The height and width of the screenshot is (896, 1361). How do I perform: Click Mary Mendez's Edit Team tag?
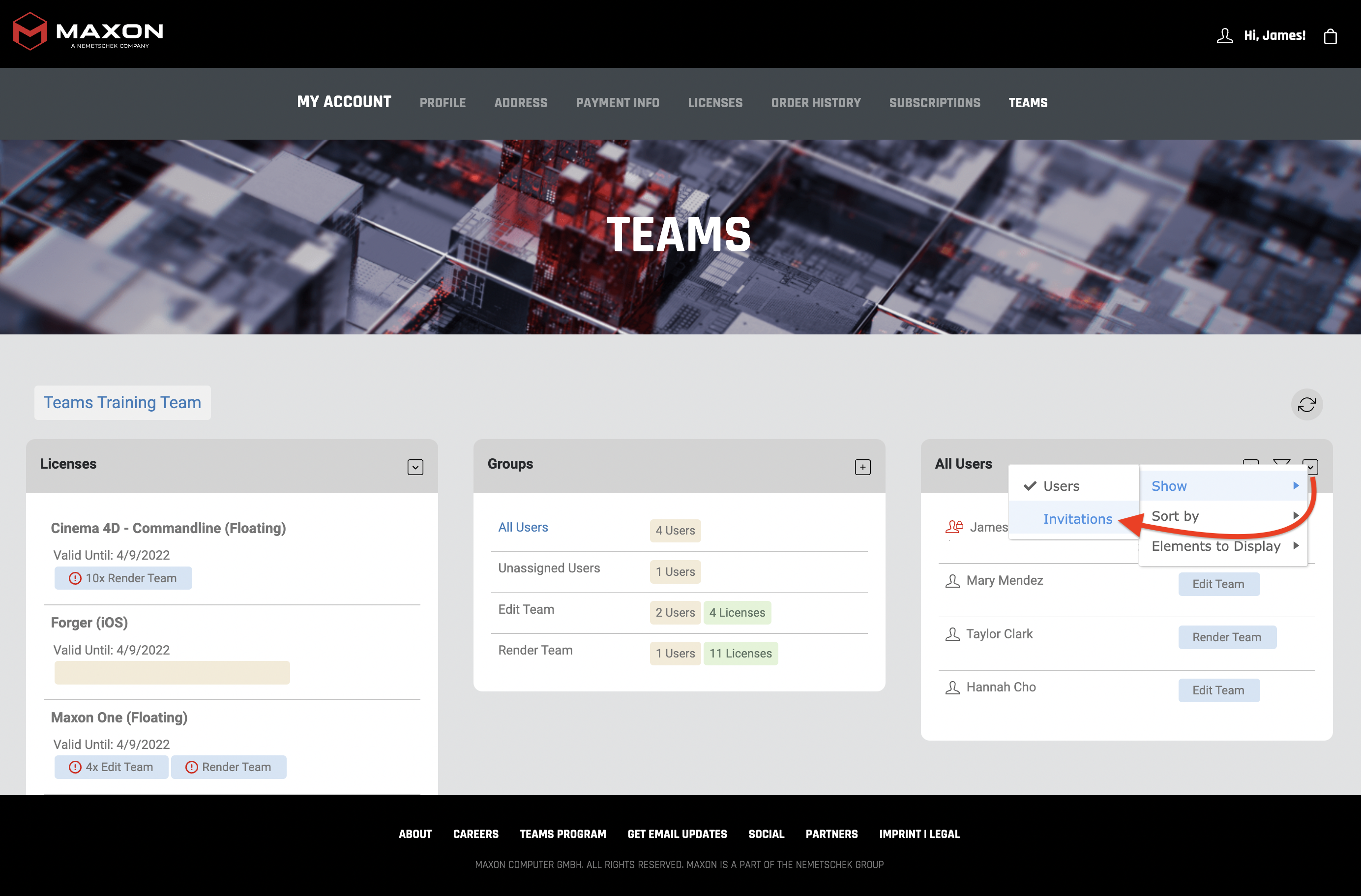tap(1218, 584)
